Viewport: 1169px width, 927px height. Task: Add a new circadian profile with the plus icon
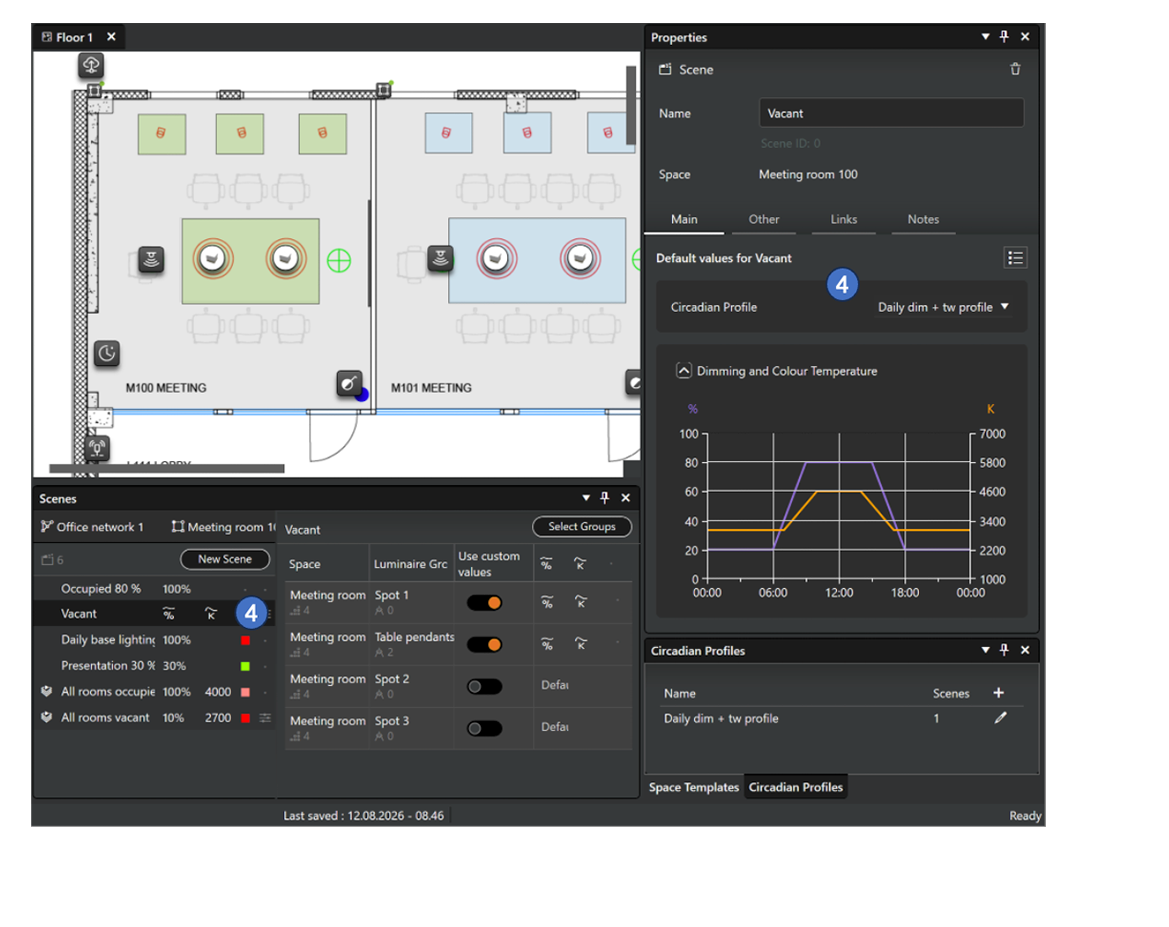(x=999, y=693)
